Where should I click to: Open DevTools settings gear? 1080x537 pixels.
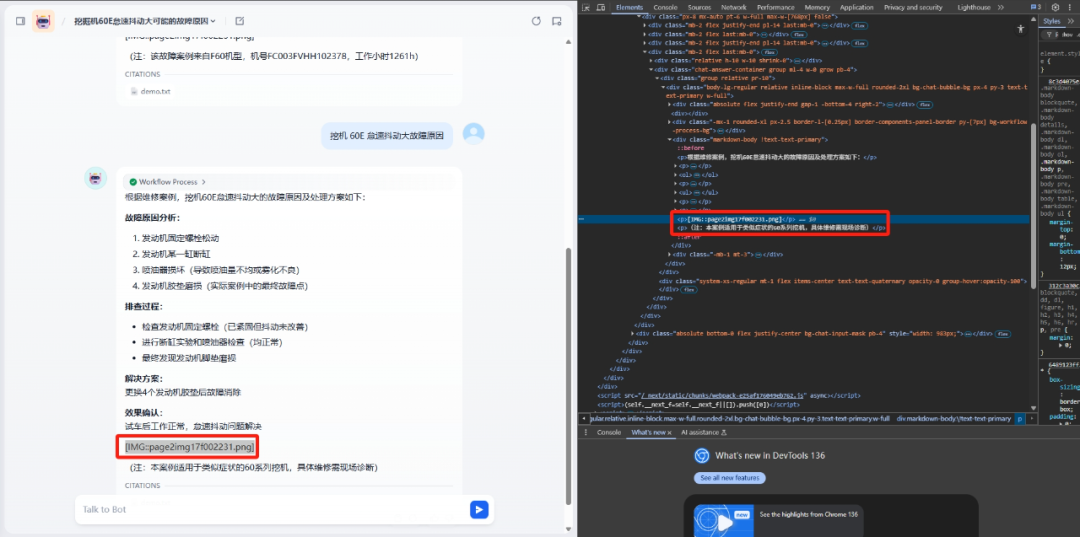1055,8
